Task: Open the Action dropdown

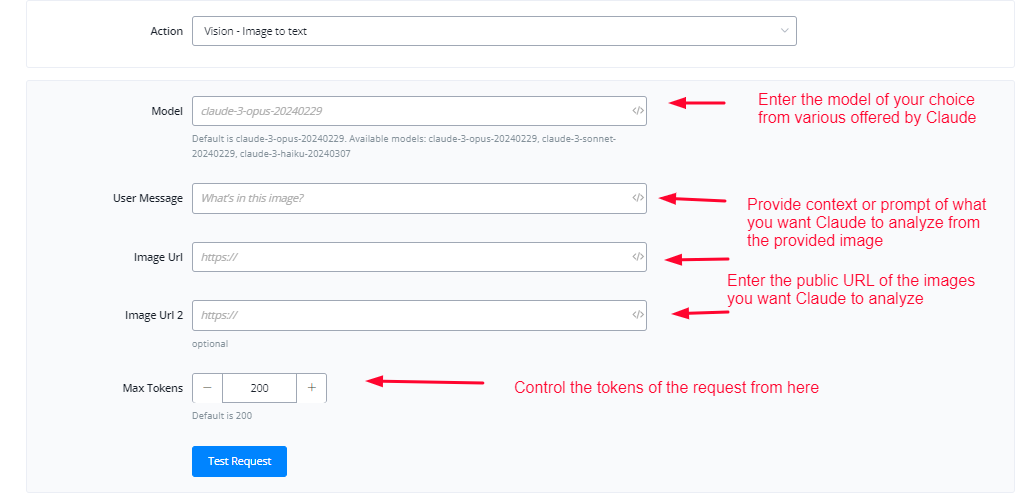Action: coord(494,31)
